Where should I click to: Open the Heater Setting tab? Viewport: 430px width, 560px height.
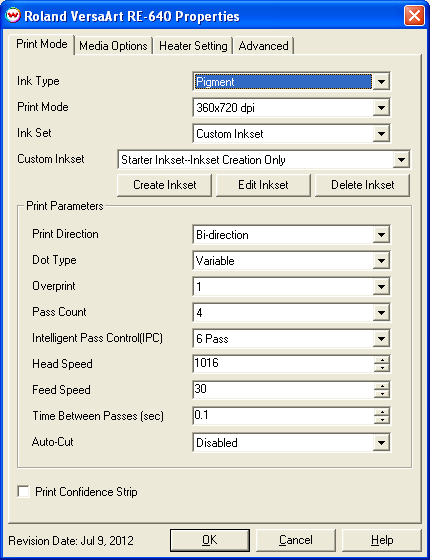pos(193,46)
